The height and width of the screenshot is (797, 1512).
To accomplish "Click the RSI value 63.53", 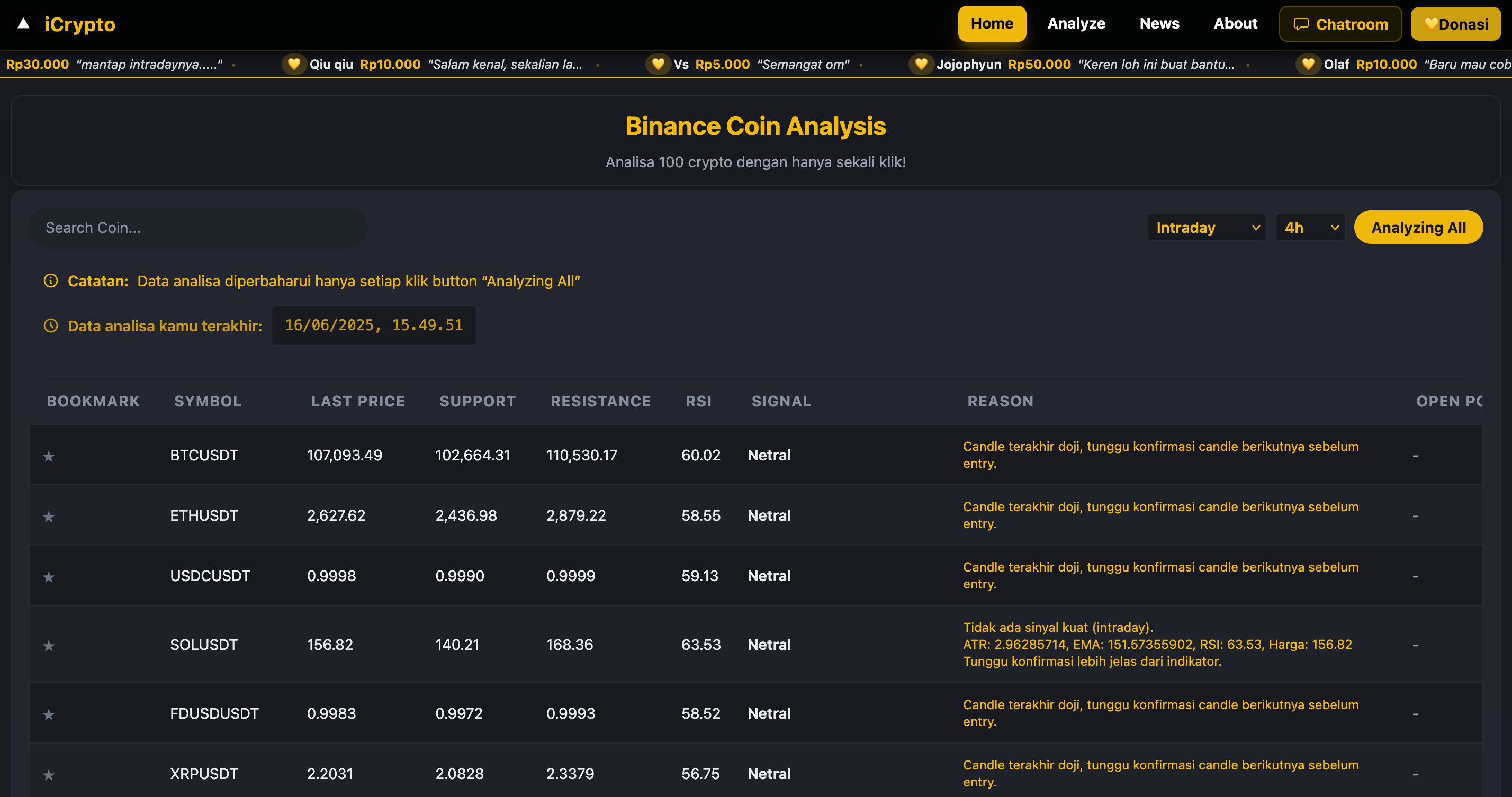I will [701, 645].
